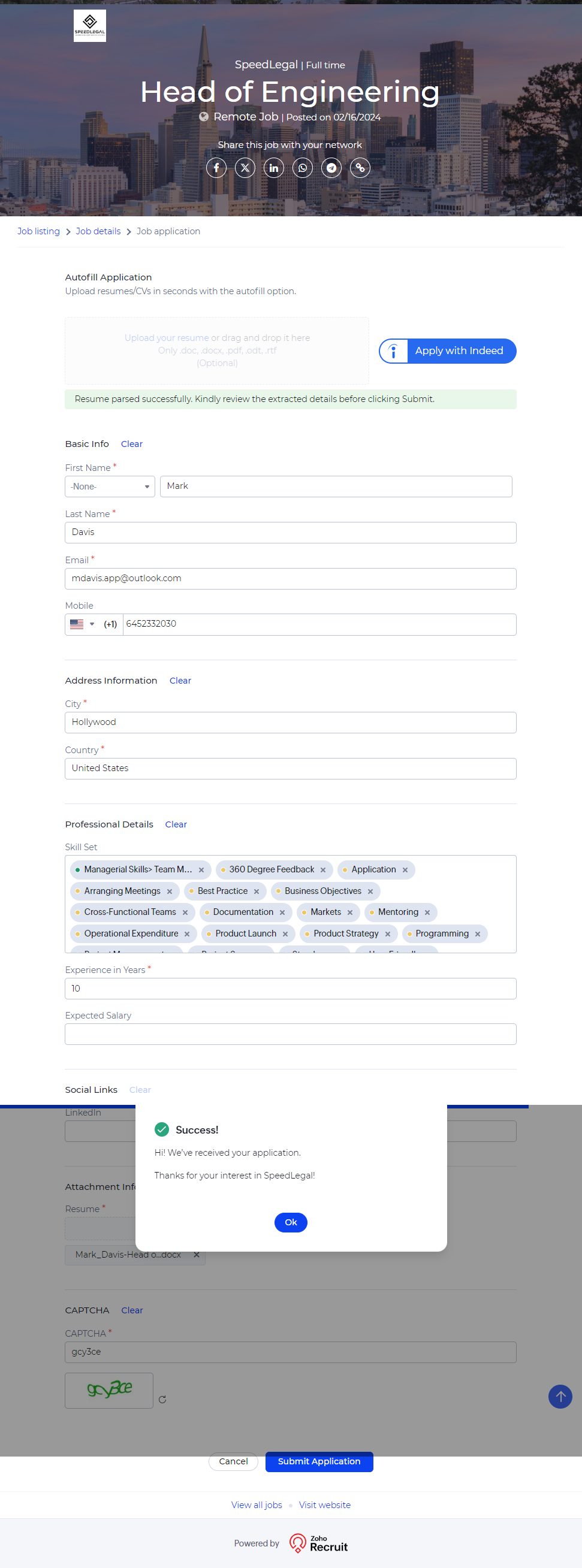This screenshot has width=582, height=1568.
Task: Click Apply with Indeed button
Action: click(448, 351)
